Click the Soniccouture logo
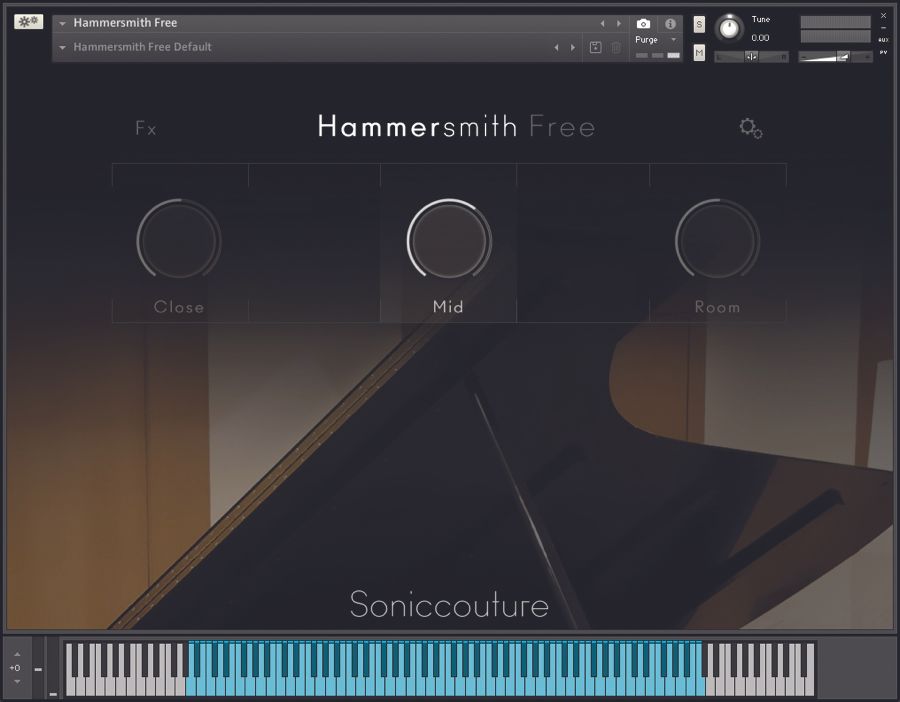This screenshot has height=702, width=900. pos(448,606)
